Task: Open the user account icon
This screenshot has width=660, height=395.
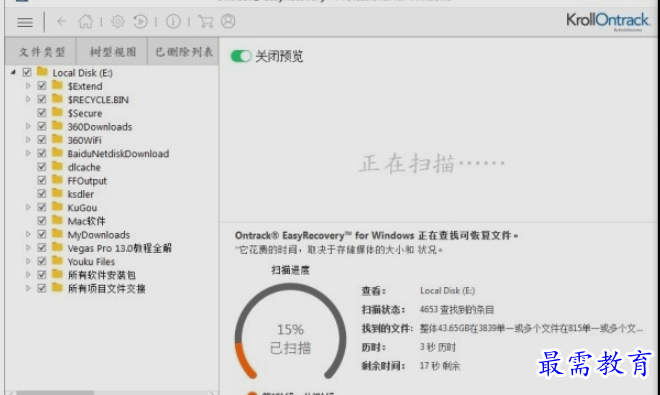Action: tap(228, 21)
